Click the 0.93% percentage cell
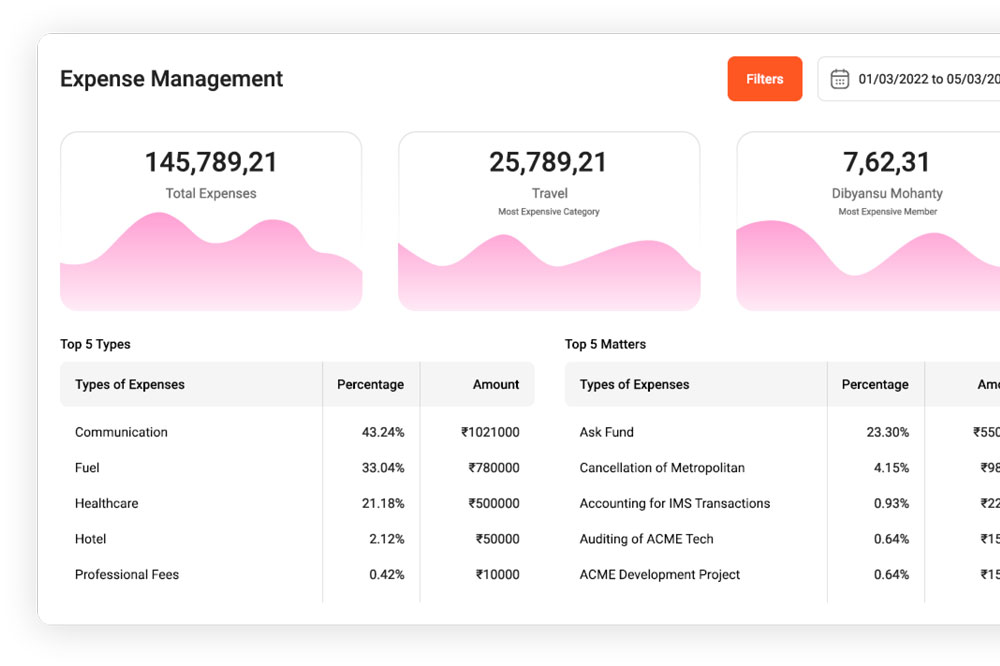Image resolution: width=1000 pixels, height=666 pixels. [892, 504]
